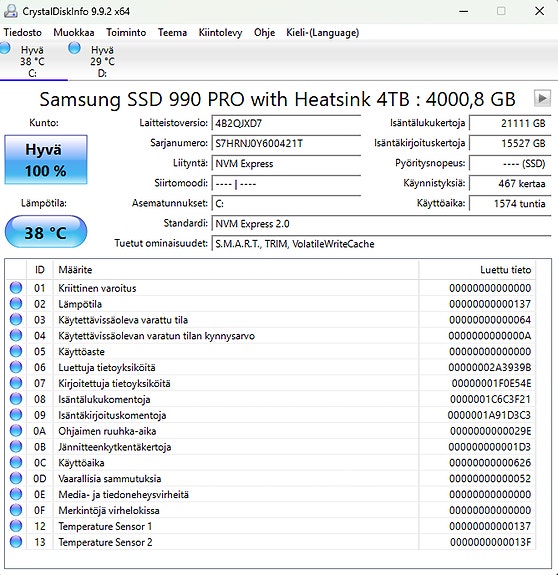
Task: Click the Isäntäkirjoituskertoja value 15527 GB
Action: [x=510, y=143]
